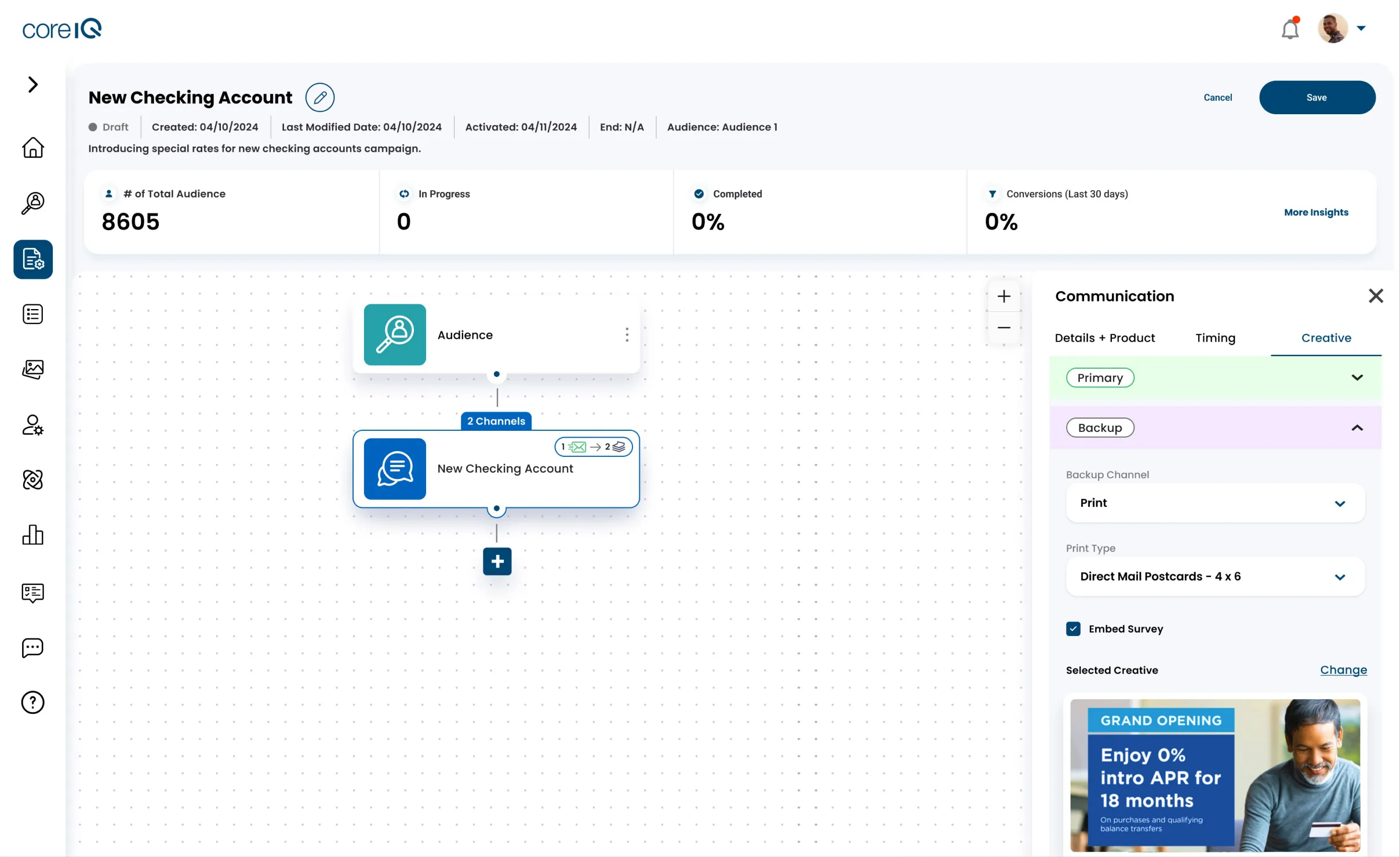Click the Created: 04/10/2024 text
Viewport: 1400px width, 857px height.
point(205,127)
